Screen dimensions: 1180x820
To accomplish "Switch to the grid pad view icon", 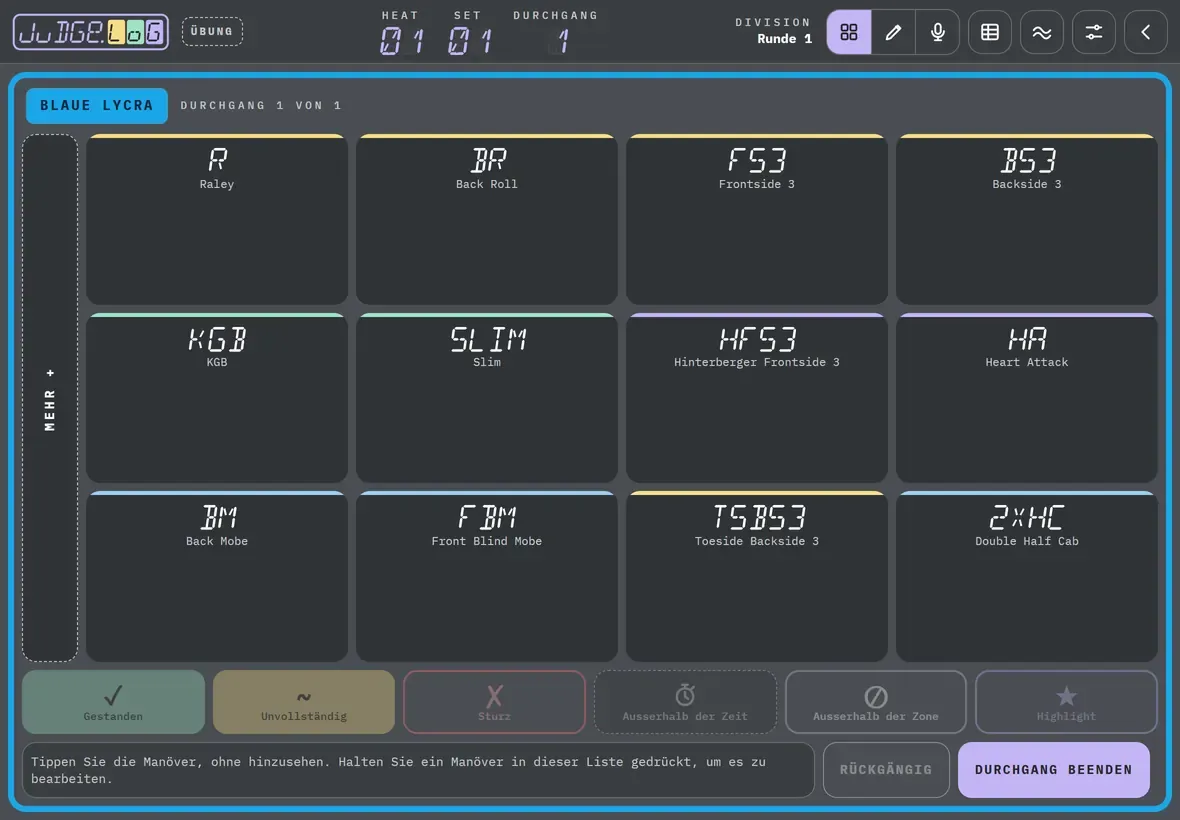I will (849, 32).
